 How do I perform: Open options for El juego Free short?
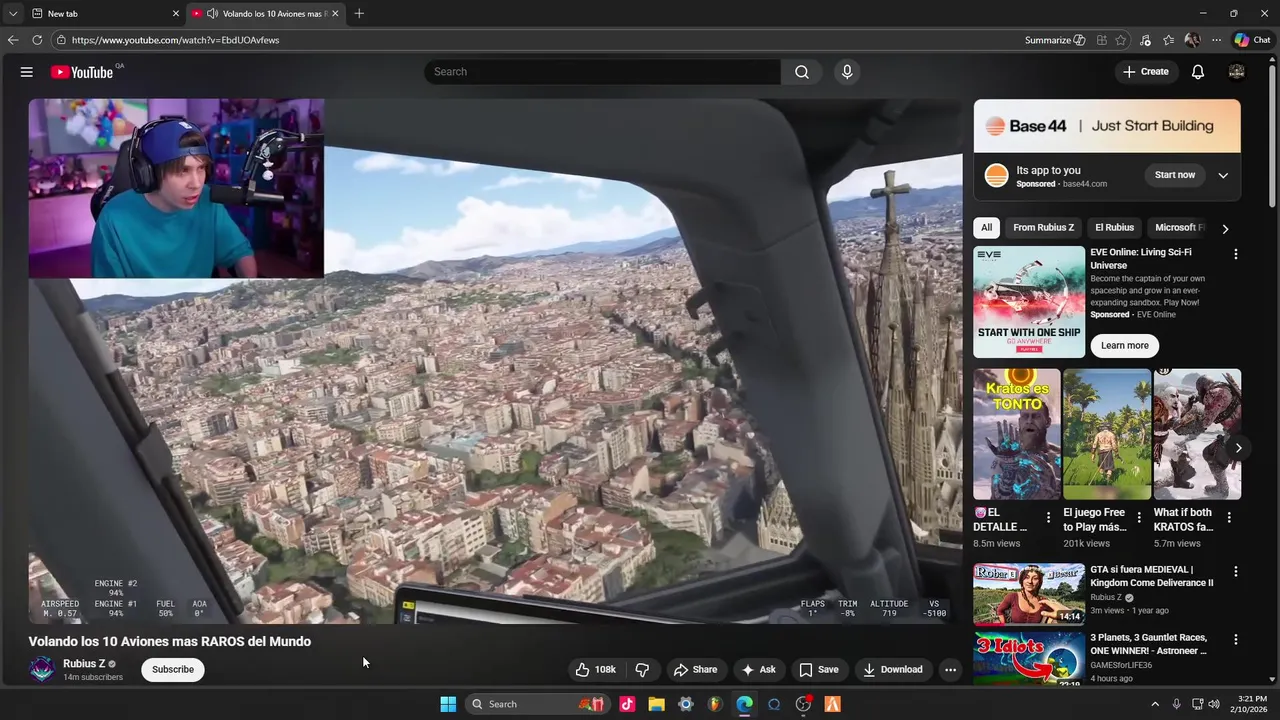[x=1138, y=517]
